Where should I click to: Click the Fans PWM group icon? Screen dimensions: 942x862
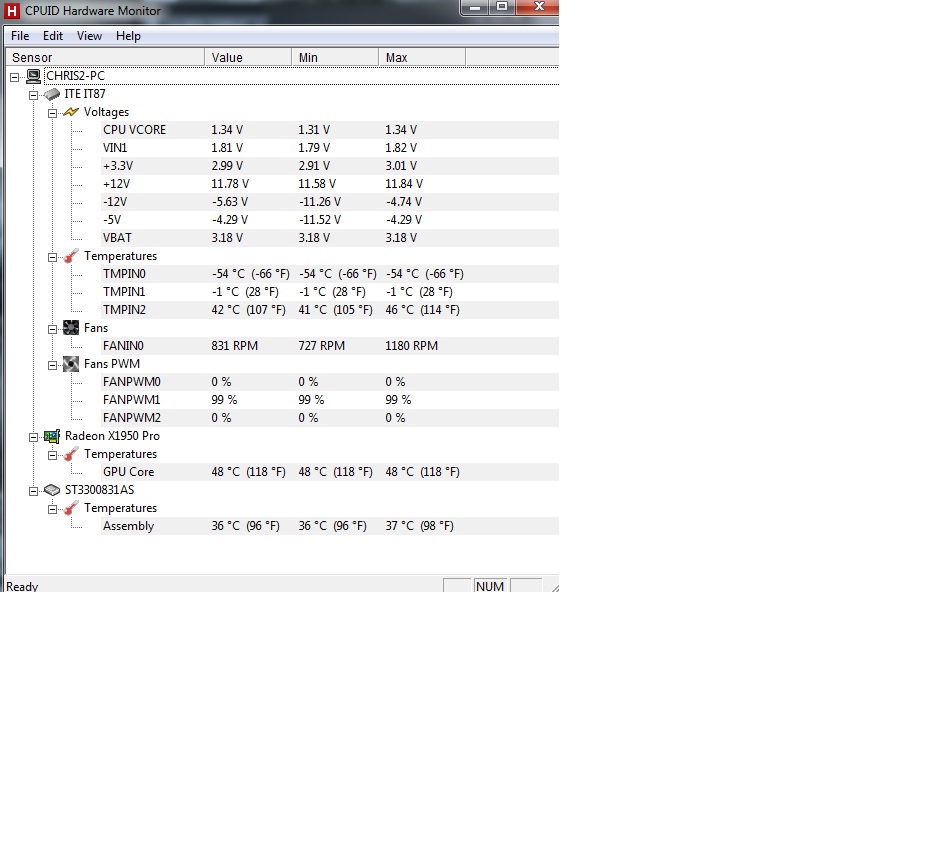point(71,364)
